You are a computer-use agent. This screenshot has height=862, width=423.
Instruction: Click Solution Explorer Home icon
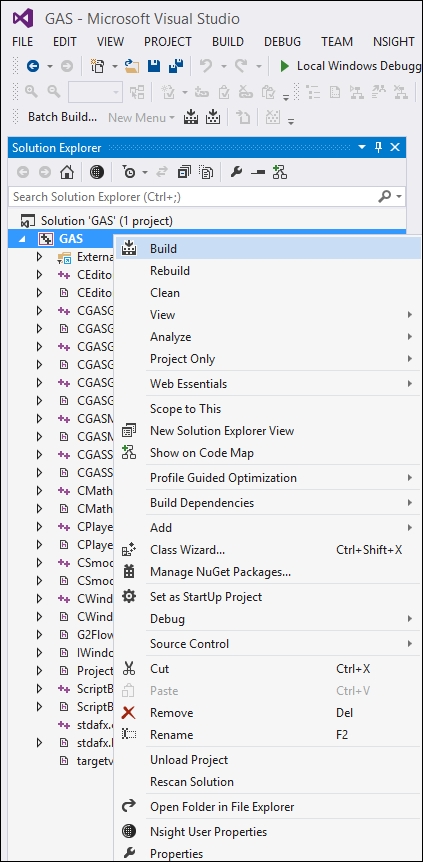(x=67, y=173)
